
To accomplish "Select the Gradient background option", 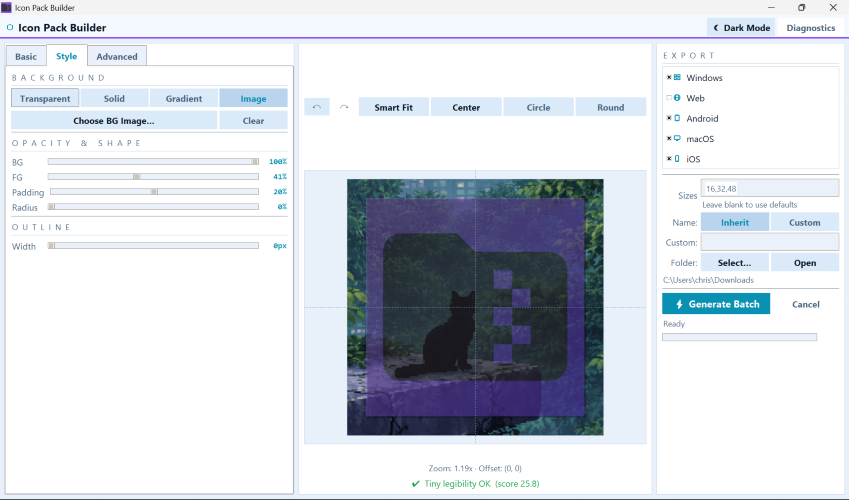I will 184,98.
